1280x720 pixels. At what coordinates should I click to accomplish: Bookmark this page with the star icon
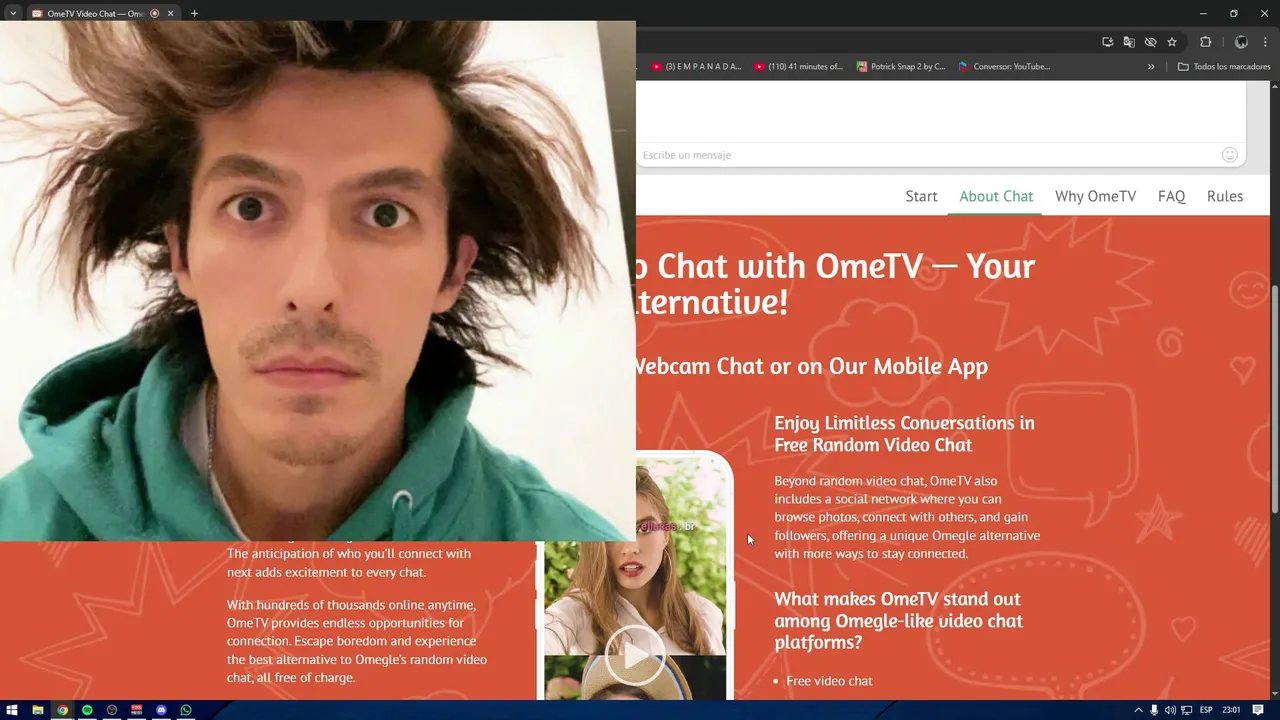point(1172,42)
